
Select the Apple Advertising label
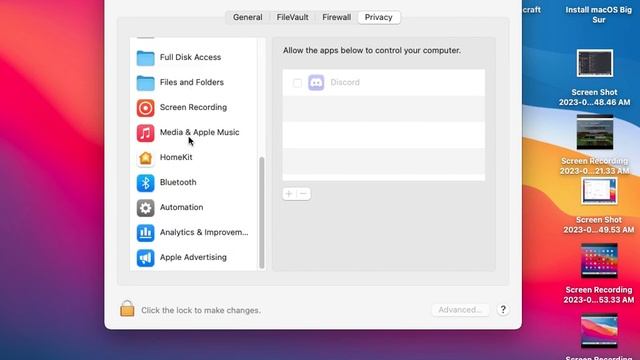coord(193,257)
